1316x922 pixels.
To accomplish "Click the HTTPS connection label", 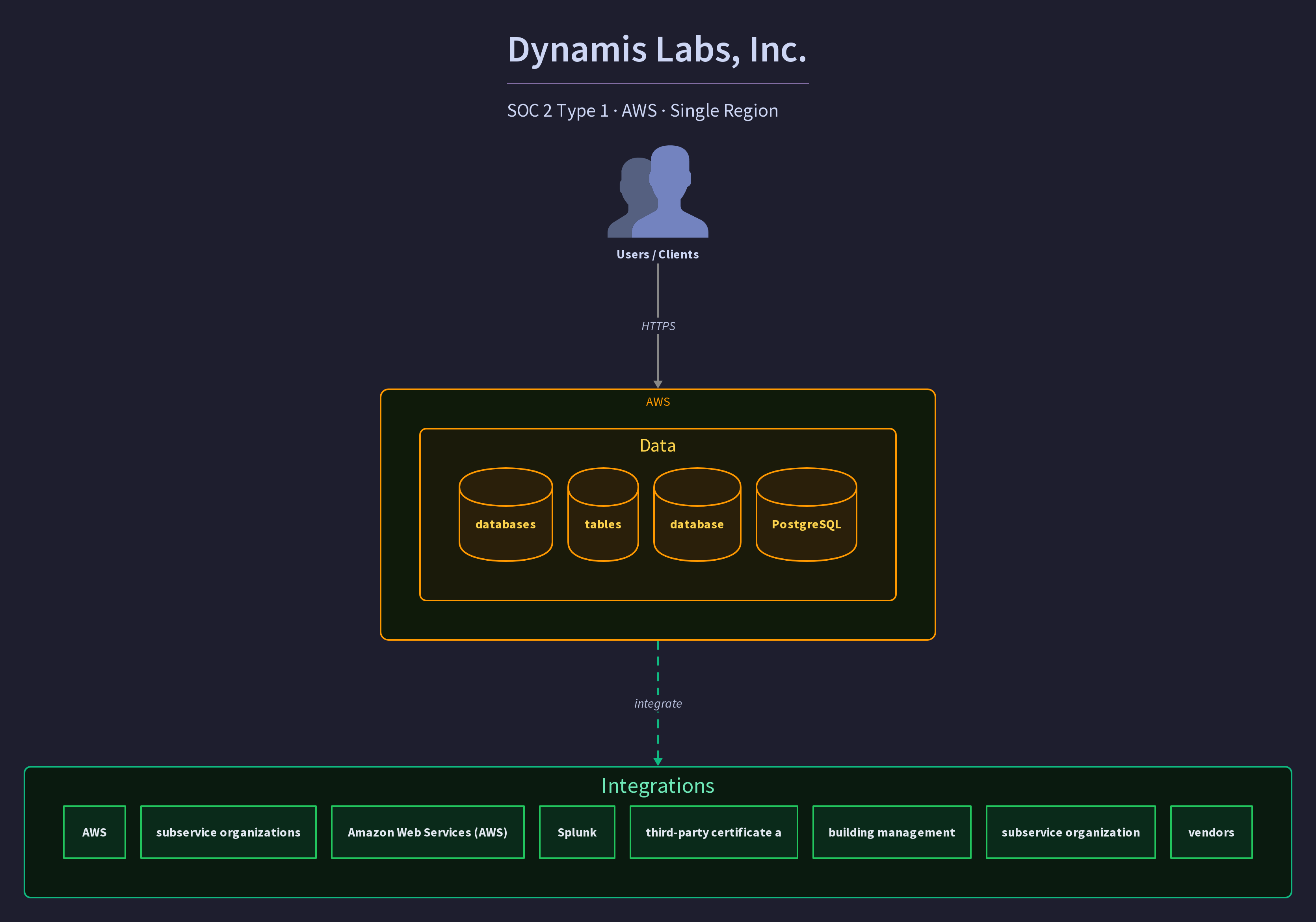I will 658,326.
